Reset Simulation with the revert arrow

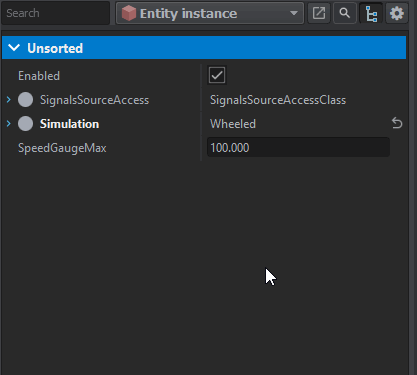coord(397,123)
